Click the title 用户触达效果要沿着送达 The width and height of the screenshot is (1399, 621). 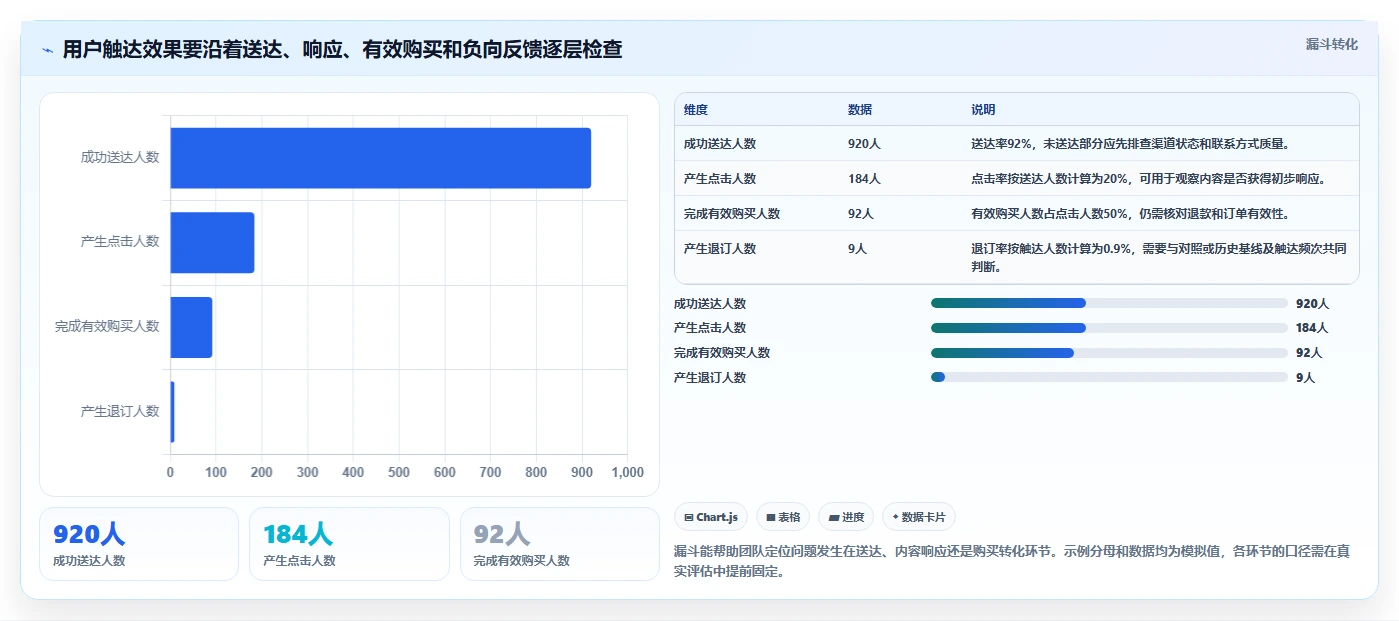342,50
